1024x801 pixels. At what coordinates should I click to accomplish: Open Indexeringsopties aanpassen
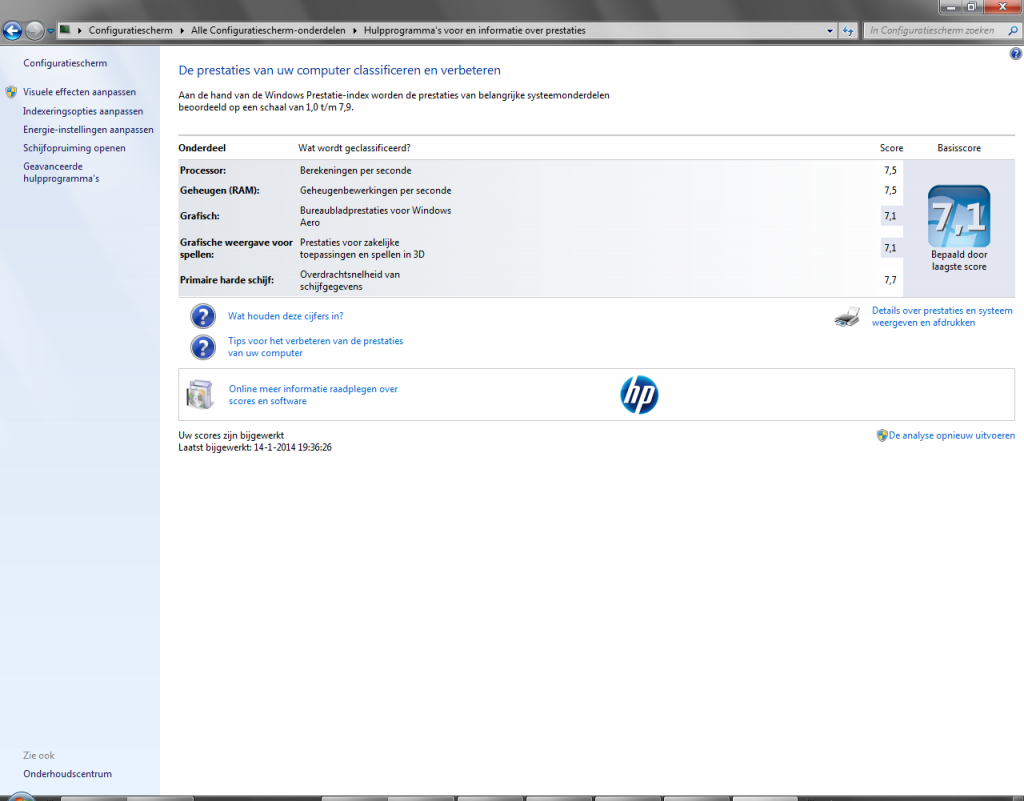[83, 112]
